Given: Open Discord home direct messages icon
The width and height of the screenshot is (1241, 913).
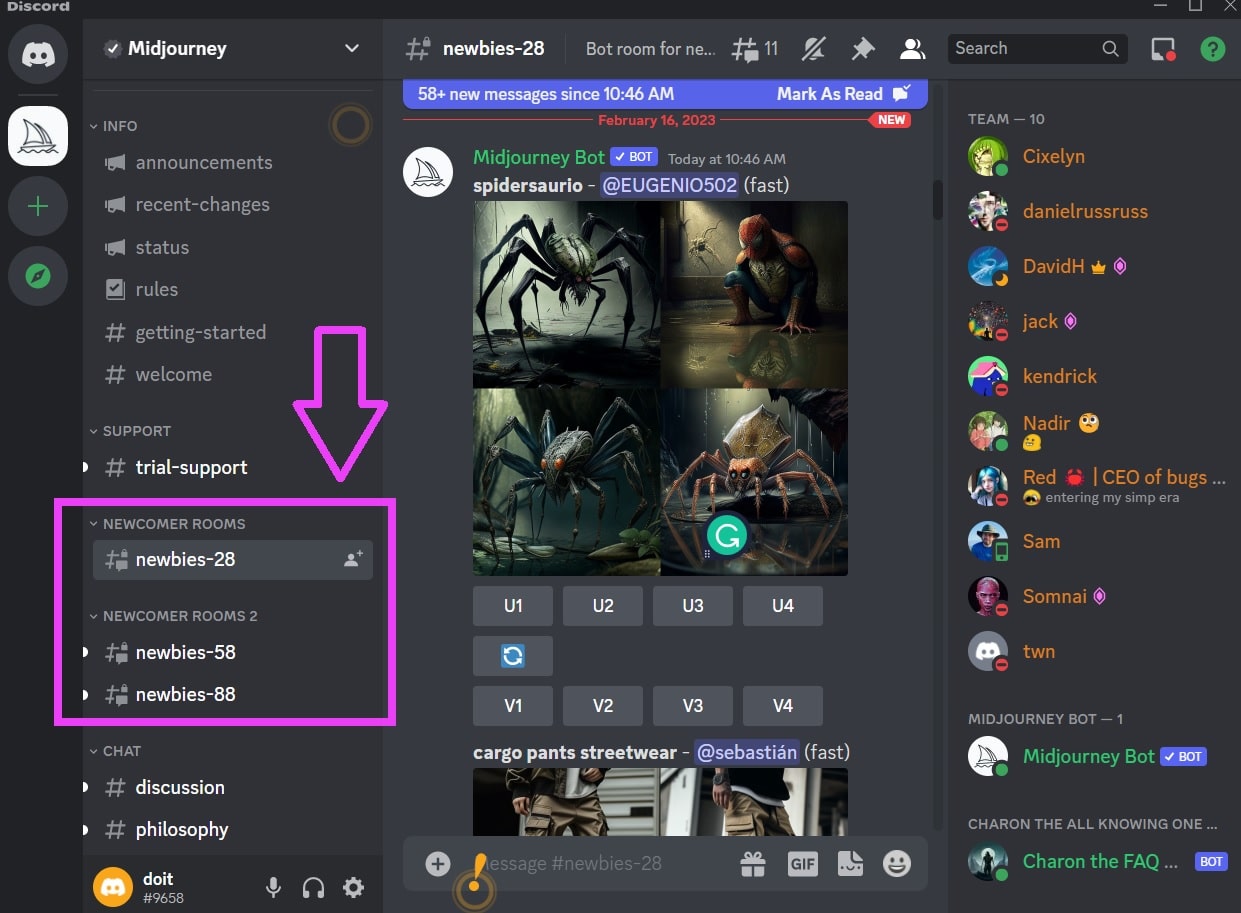Looking at the screenshot, I should pos(38,53).
